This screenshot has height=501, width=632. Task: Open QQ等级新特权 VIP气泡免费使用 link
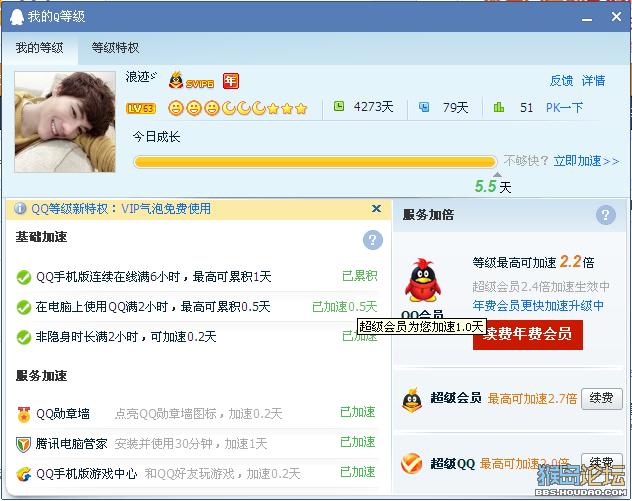121,208
